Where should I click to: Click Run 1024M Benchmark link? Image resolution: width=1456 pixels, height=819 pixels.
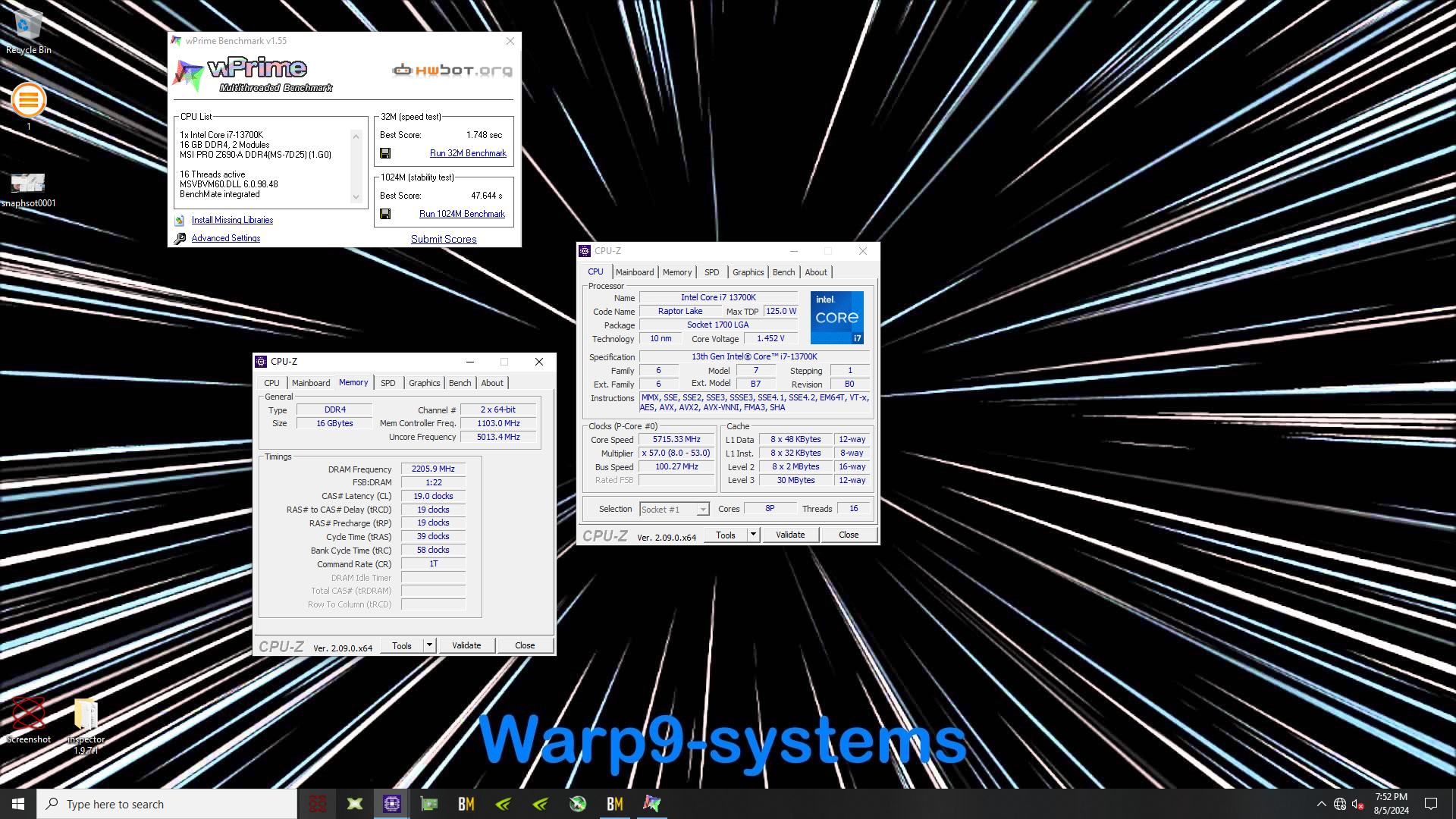click(462, 214)
